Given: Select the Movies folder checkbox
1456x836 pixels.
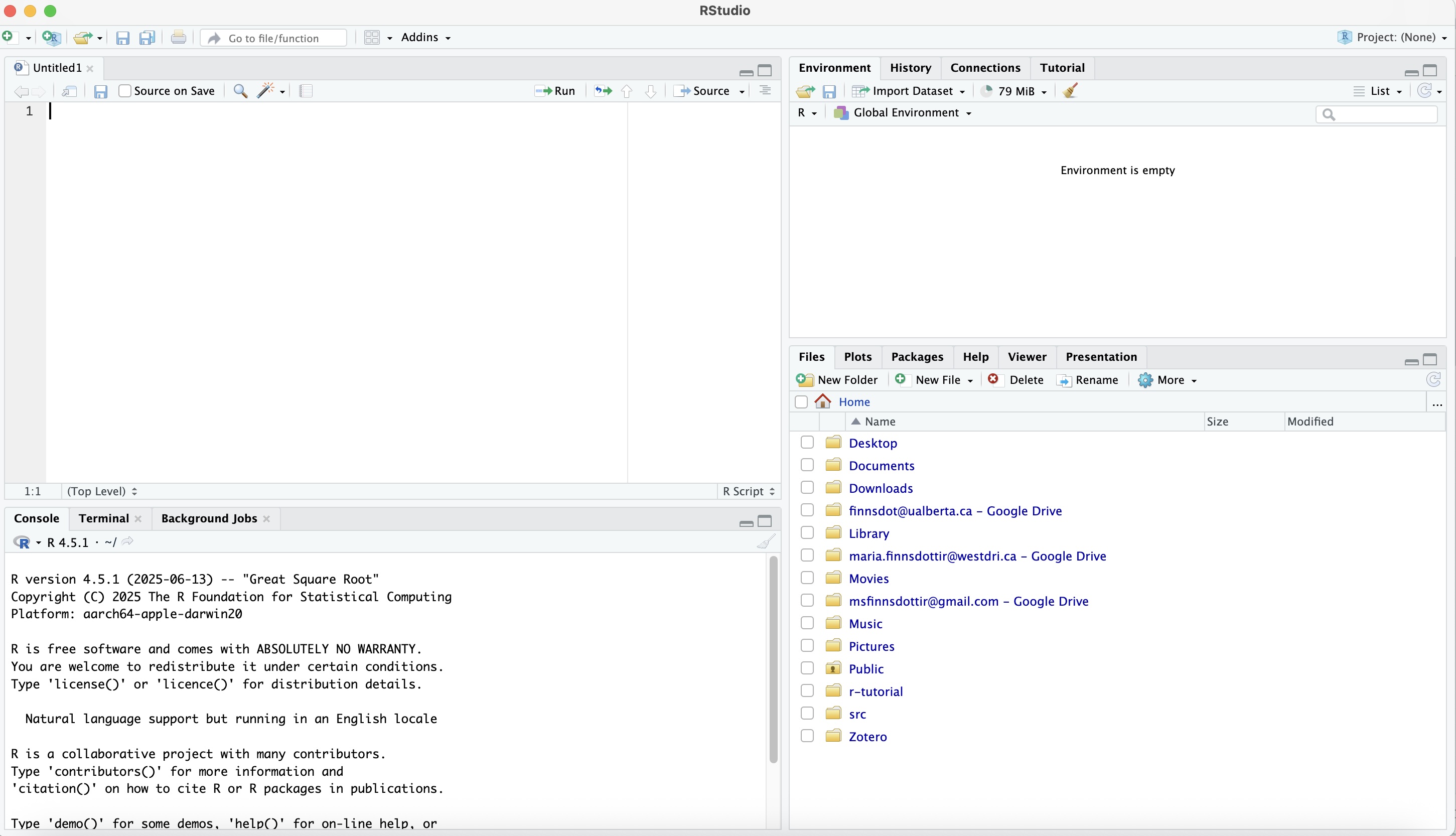Looking at the screenshot, I should [x=807, y=578].
